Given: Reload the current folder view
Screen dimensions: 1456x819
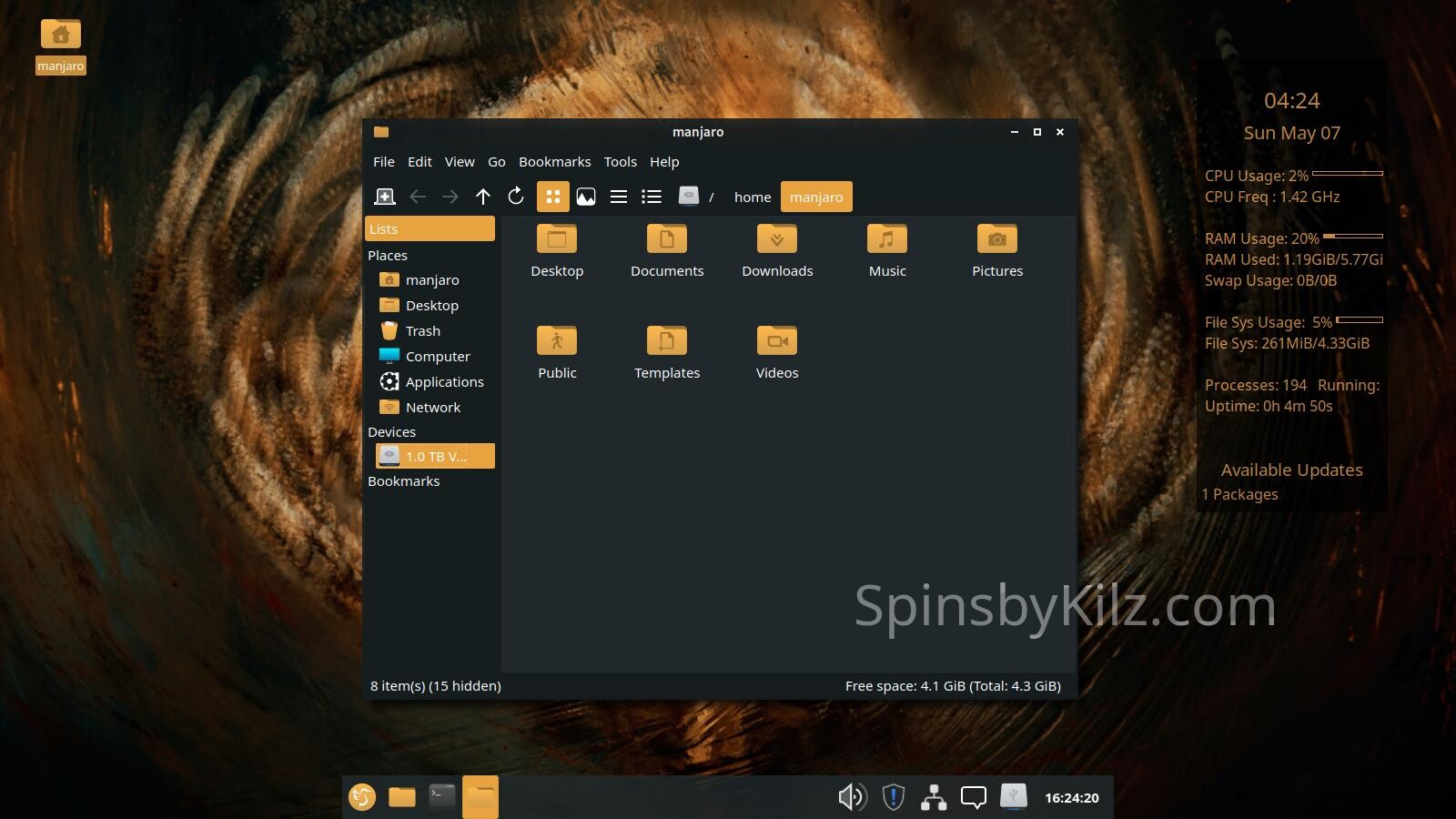Looking at the screenshot, I should [516, 197].
